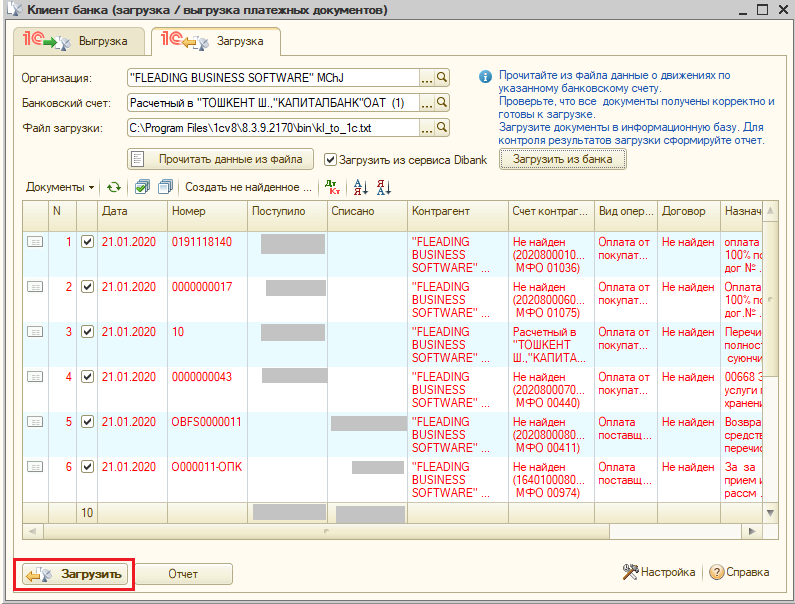The width and height of the screenshot is (795, 604).
Task: Click magnifier icon next to Банковский счет
Action: click(442, 102)
